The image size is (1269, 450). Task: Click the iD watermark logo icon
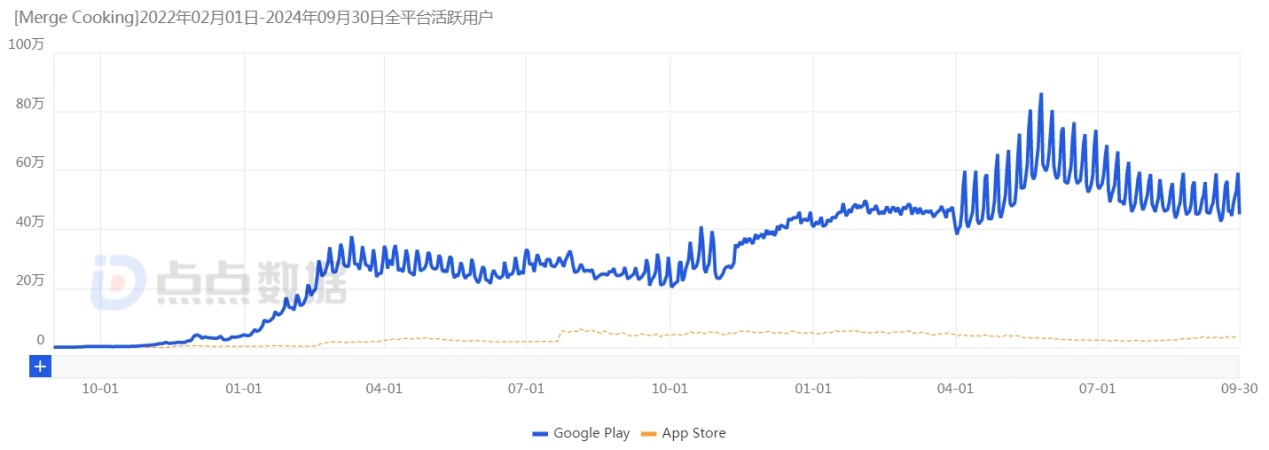(119, 281)
